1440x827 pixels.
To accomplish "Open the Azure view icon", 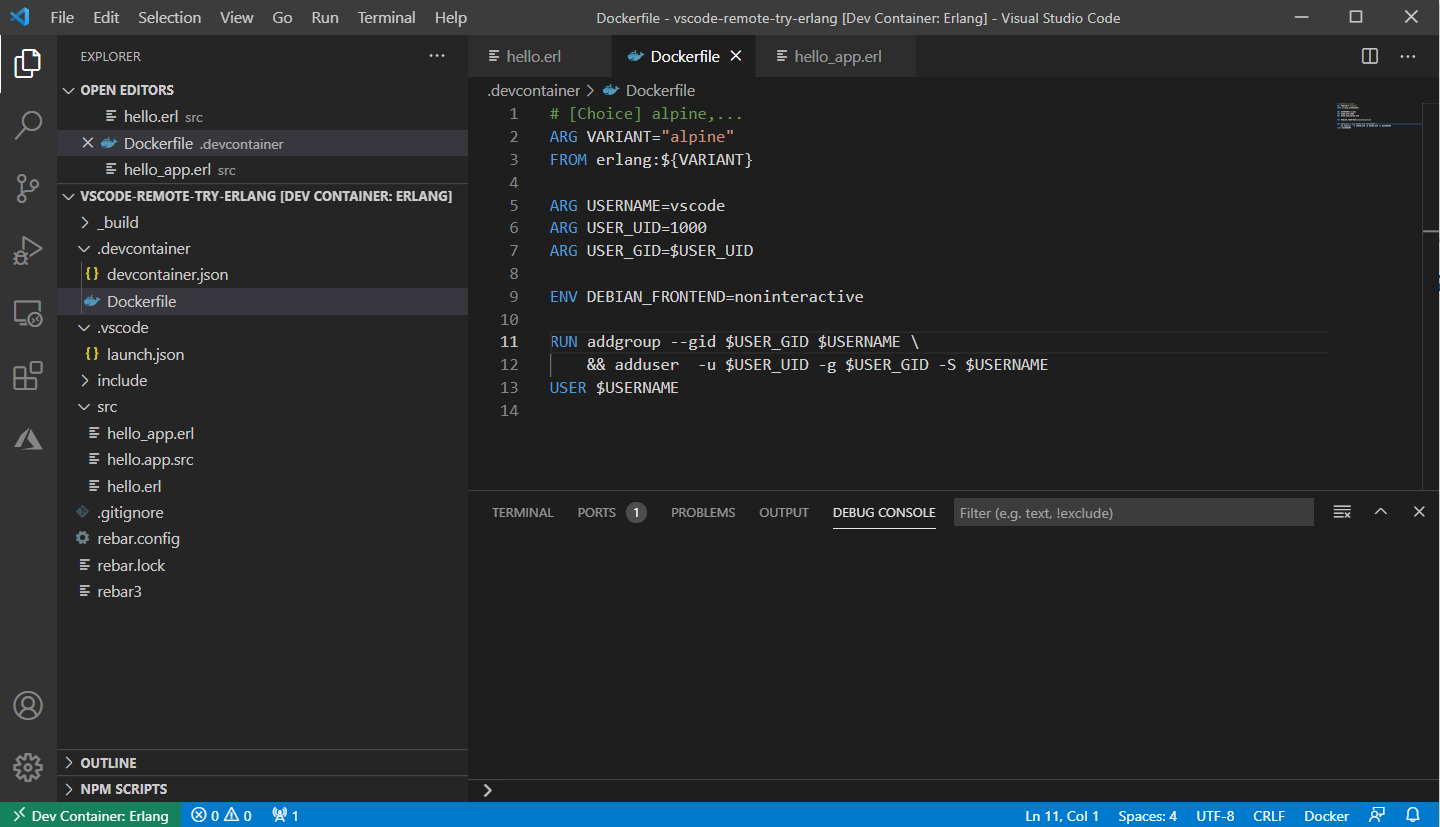I will click(x=28, y=438).
